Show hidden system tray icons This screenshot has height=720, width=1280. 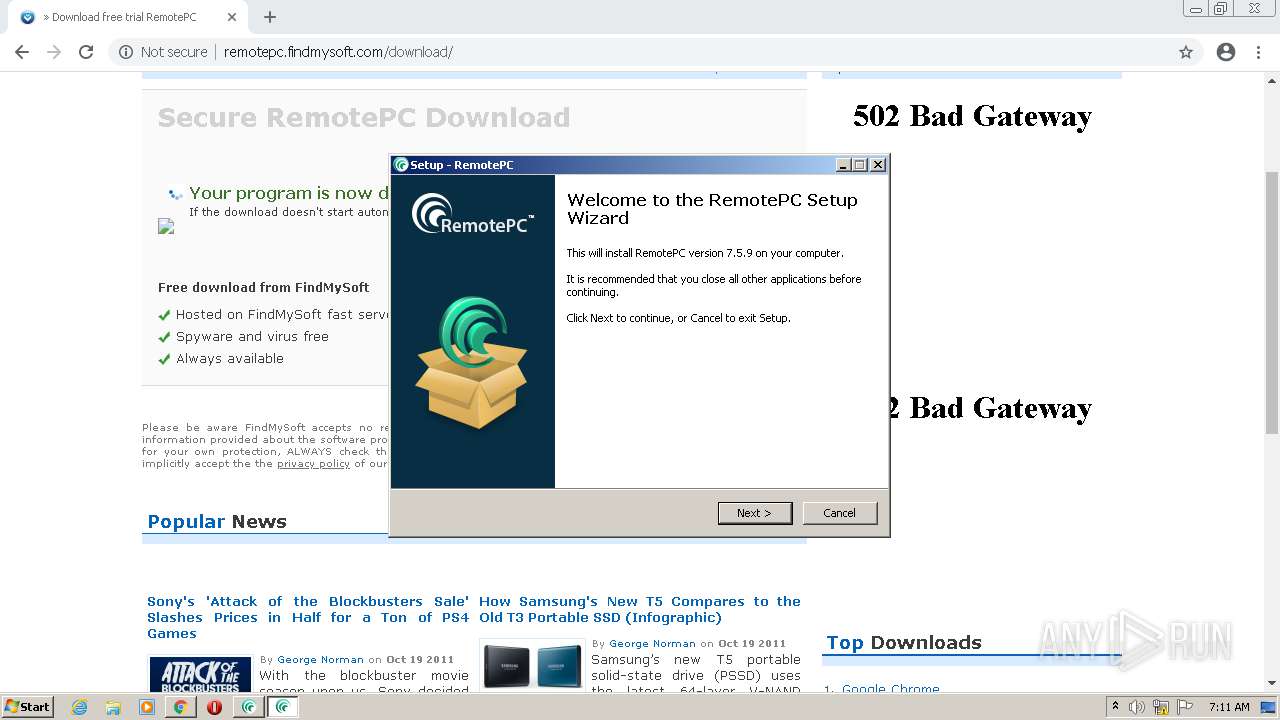[x=1115, y=707]
